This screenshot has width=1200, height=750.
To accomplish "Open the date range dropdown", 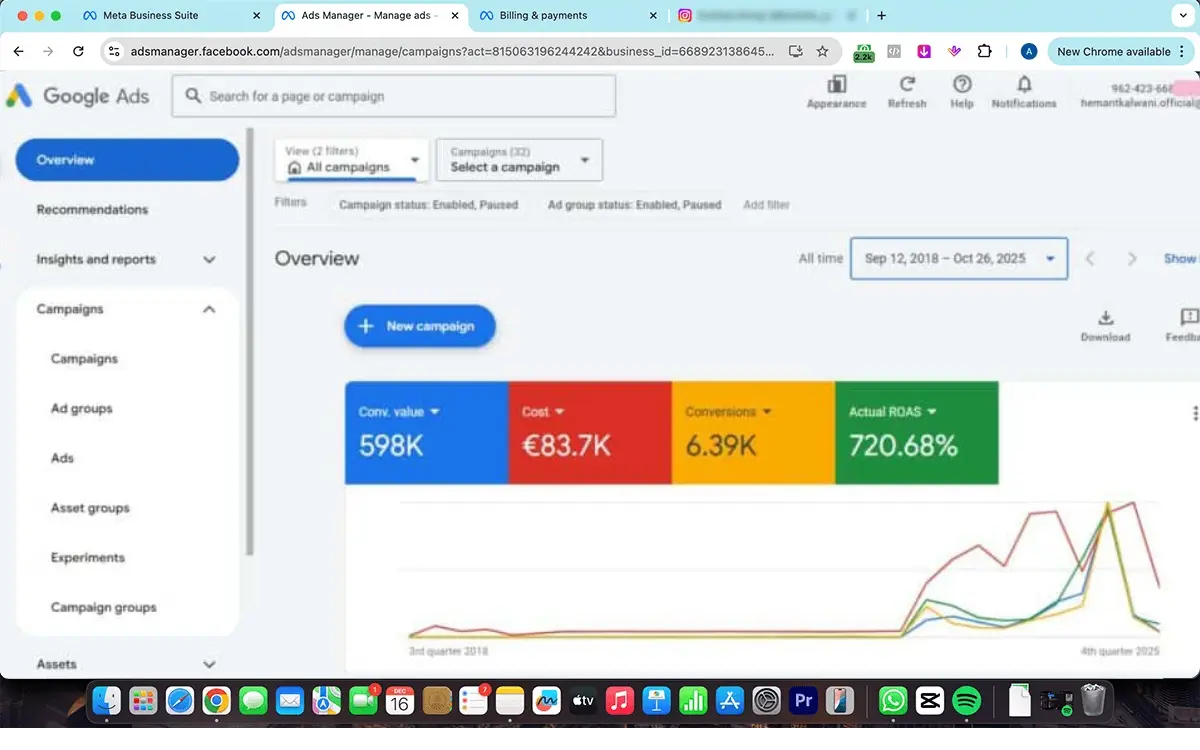I will click(958, 258).
